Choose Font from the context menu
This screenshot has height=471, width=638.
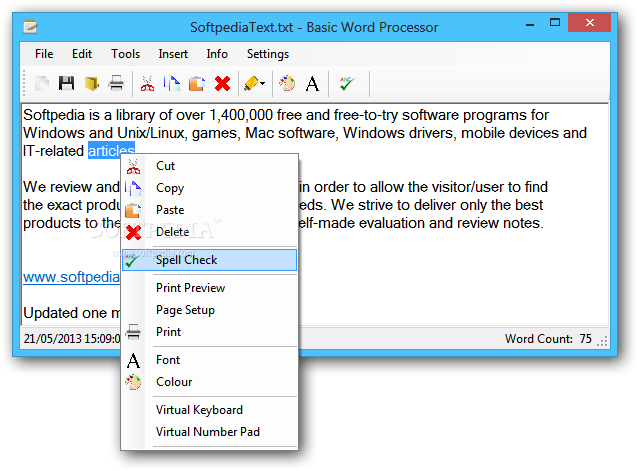(210, 360)
